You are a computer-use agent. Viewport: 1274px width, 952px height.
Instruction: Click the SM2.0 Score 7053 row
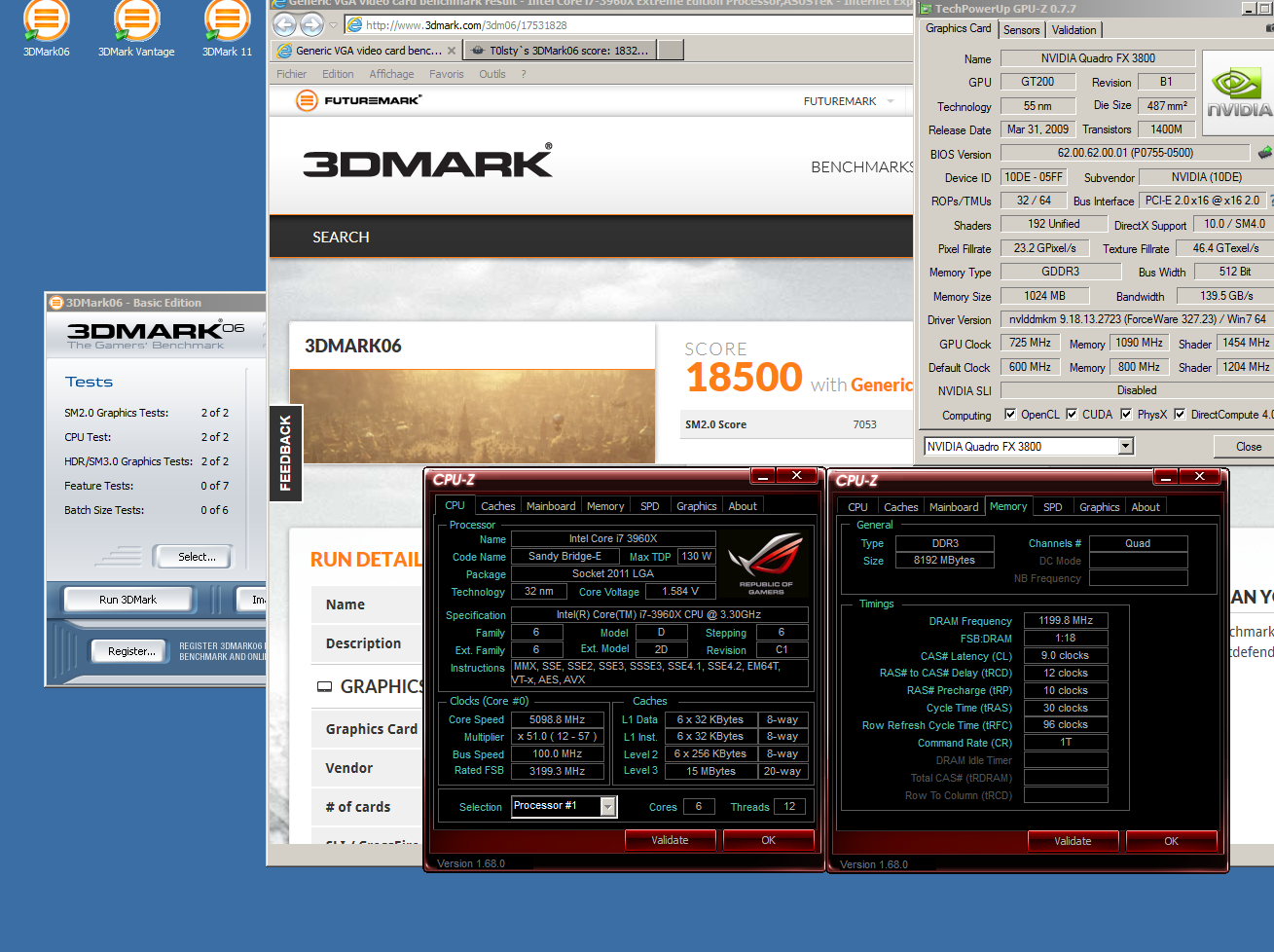click(x=798, y=424)
